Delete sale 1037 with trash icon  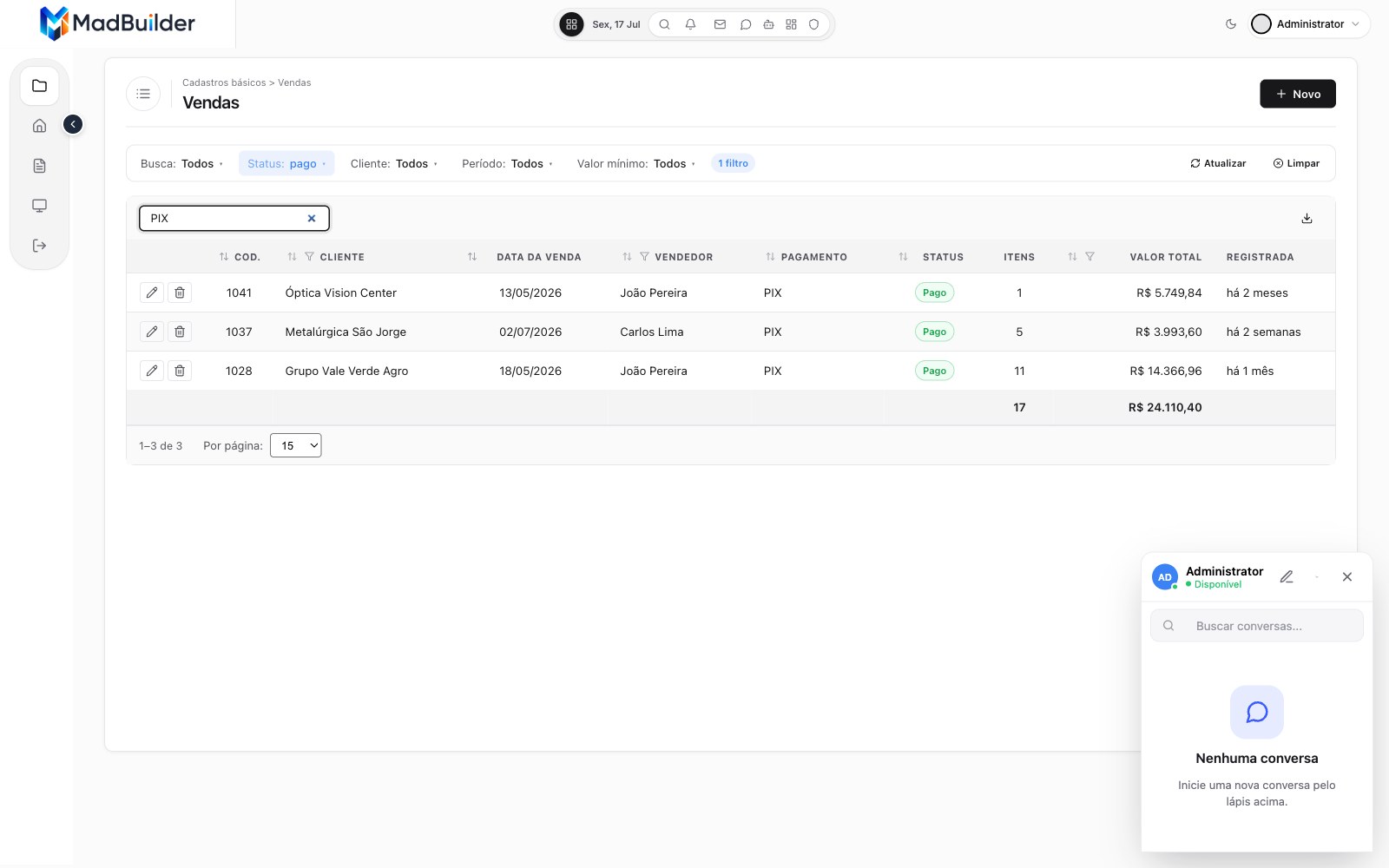(x=180, y=332)
